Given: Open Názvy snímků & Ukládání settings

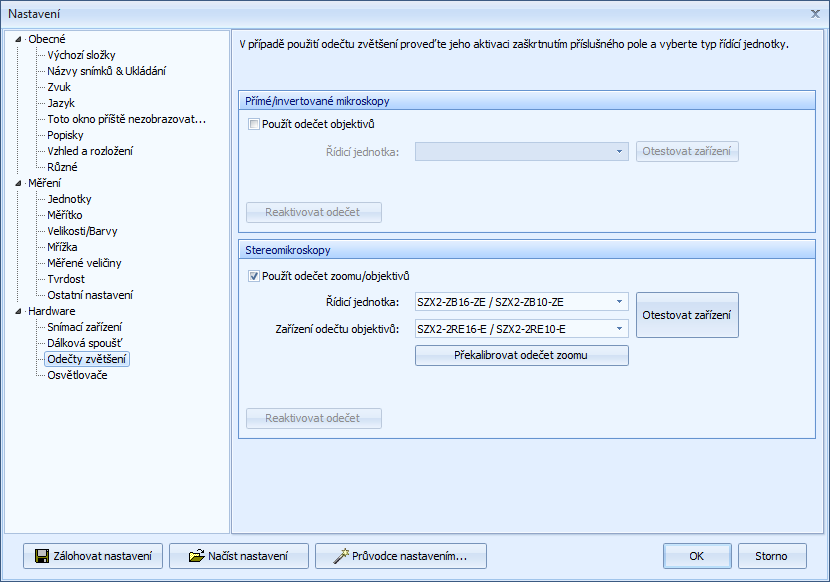Looking at the screenshot, I should 106,71.
